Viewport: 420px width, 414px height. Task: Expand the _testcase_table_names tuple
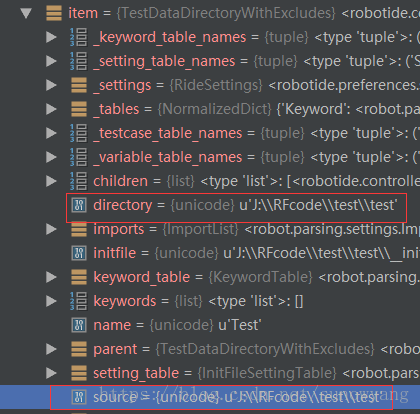(x=51, y=133)
